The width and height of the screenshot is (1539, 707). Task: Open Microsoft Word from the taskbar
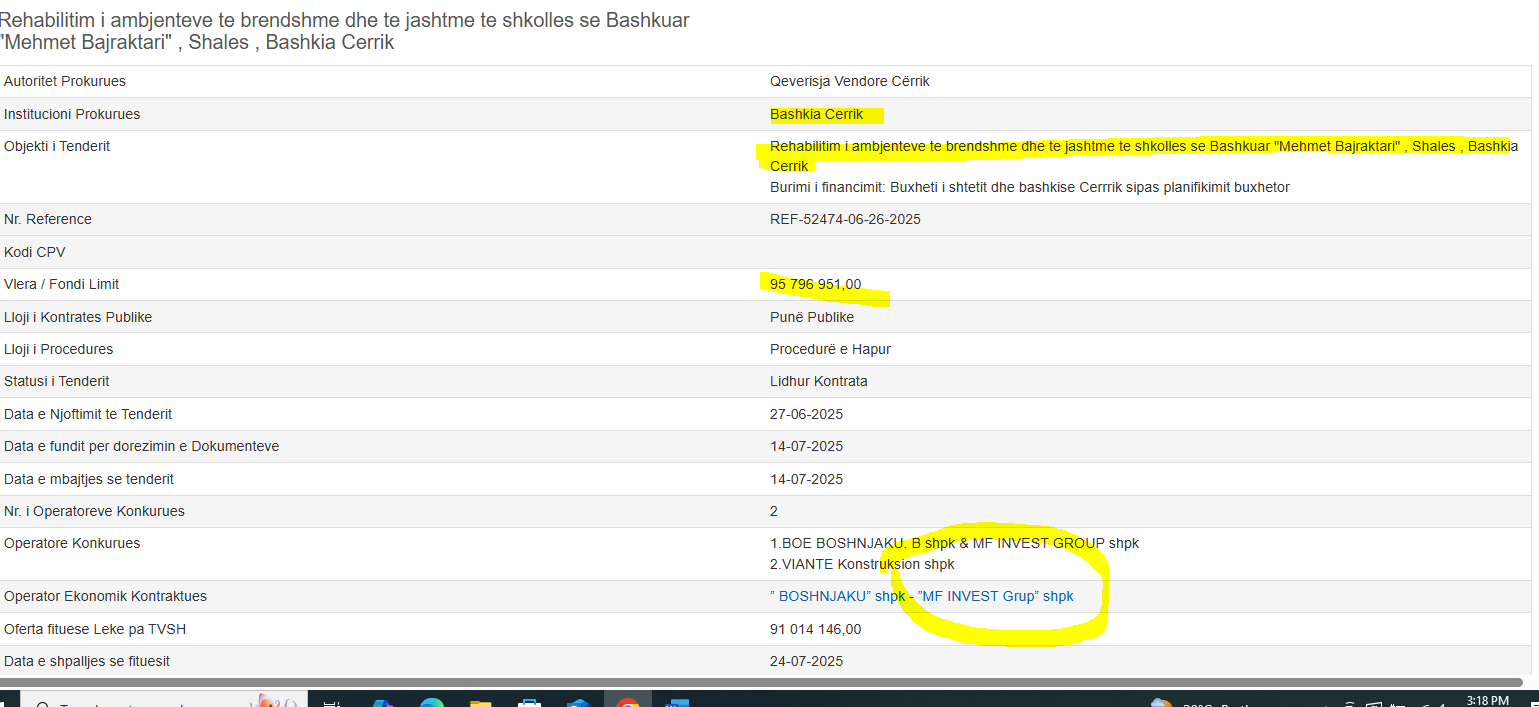[677, 702]
